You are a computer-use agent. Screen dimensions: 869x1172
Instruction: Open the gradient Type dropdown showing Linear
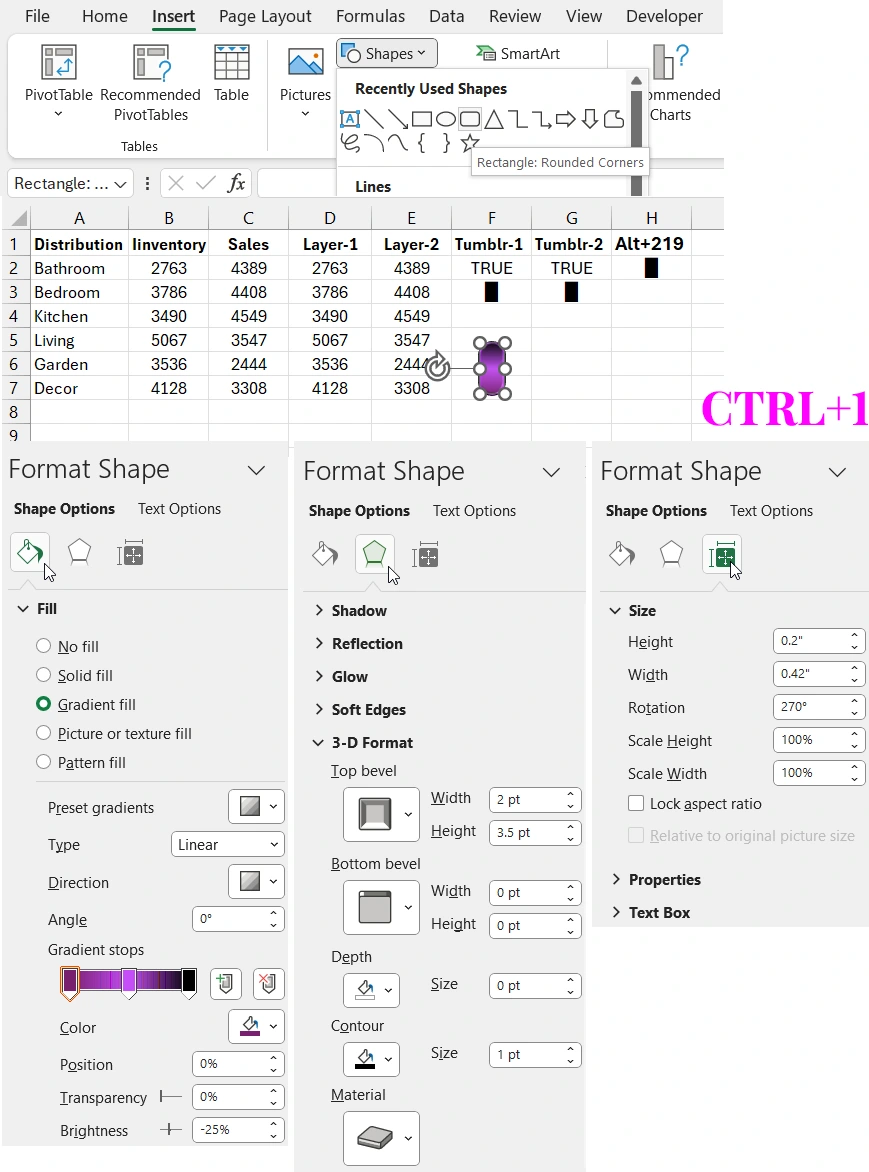point(227,844)
